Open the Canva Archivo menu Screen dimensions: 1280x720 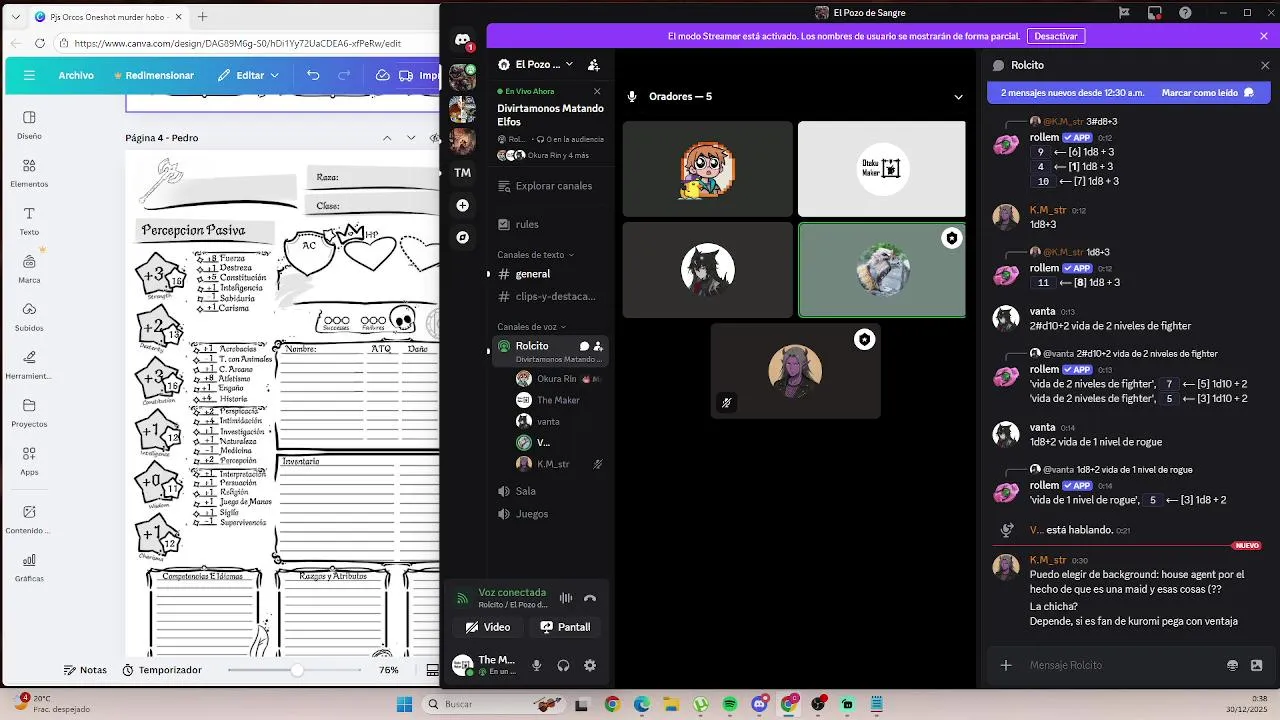tap(76, 75)
